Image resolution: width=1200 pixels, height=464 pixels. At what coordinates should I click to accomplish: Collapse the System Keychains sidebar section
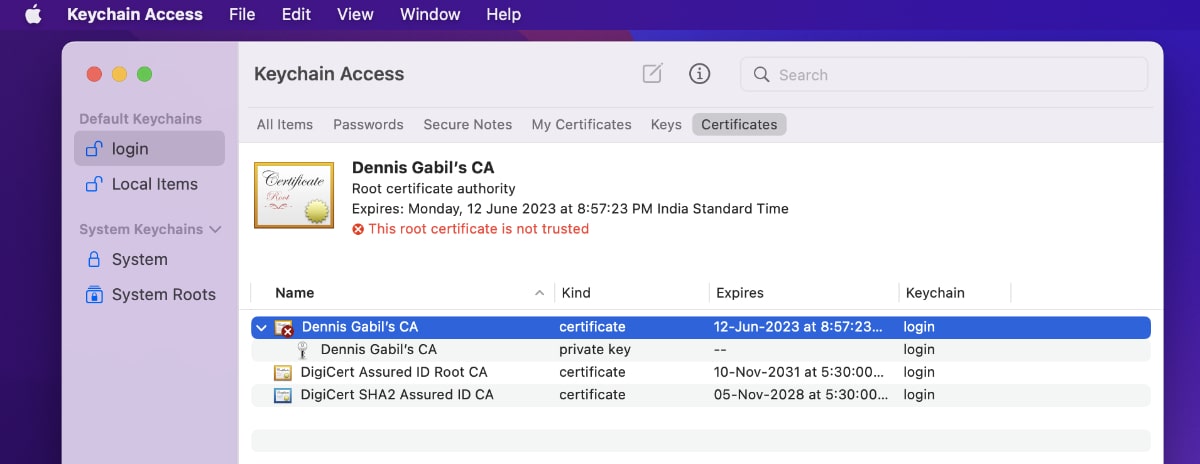[x=213, y=229]
